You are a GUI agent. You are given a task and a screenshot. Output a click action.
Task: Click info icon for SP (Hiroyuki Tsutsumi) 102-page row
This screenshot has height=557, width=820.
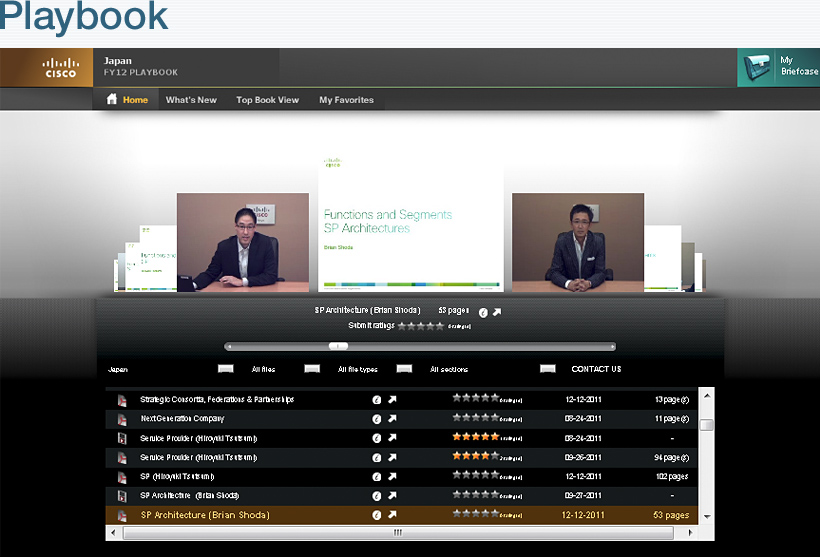(x=377, y=476)
